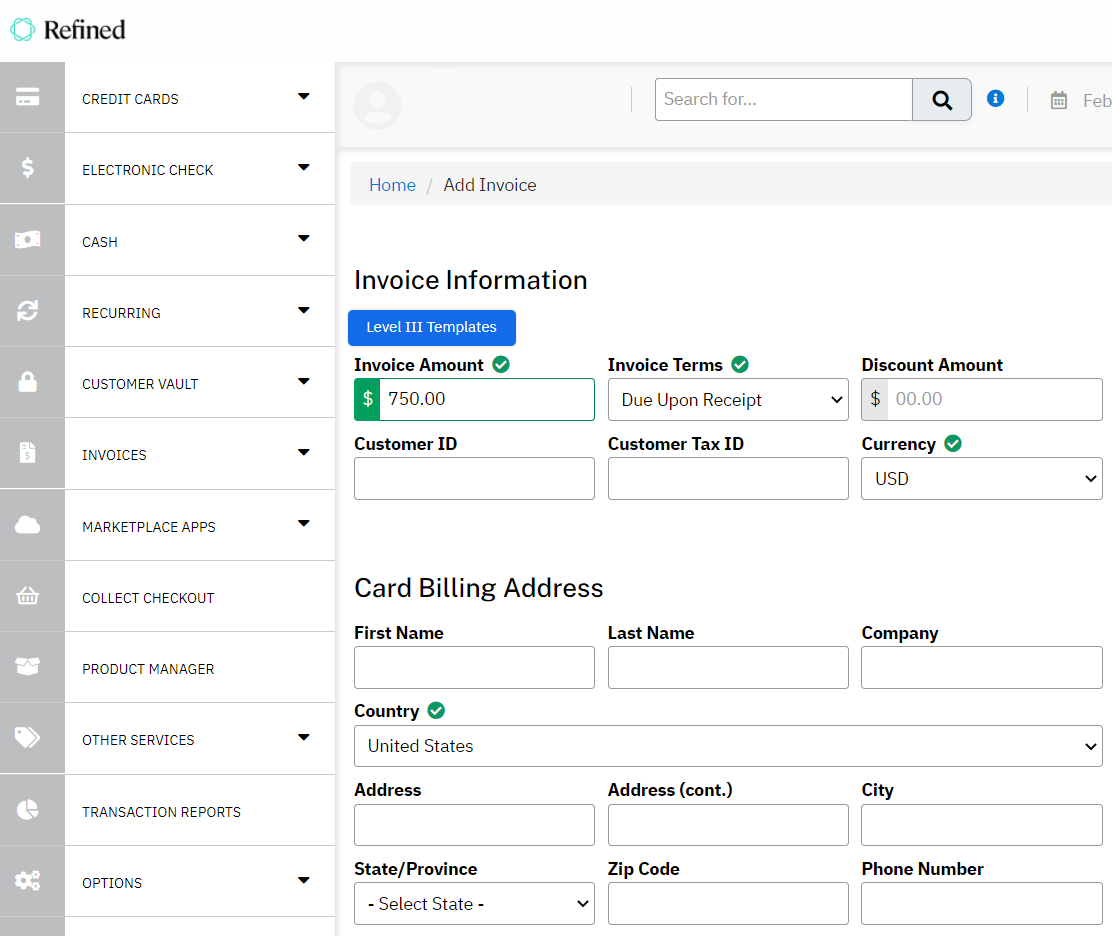Image resolution: width=1112 pixels, height=936 pixels.
Task: Open Product Manager menu item
Action: [148, 669]
